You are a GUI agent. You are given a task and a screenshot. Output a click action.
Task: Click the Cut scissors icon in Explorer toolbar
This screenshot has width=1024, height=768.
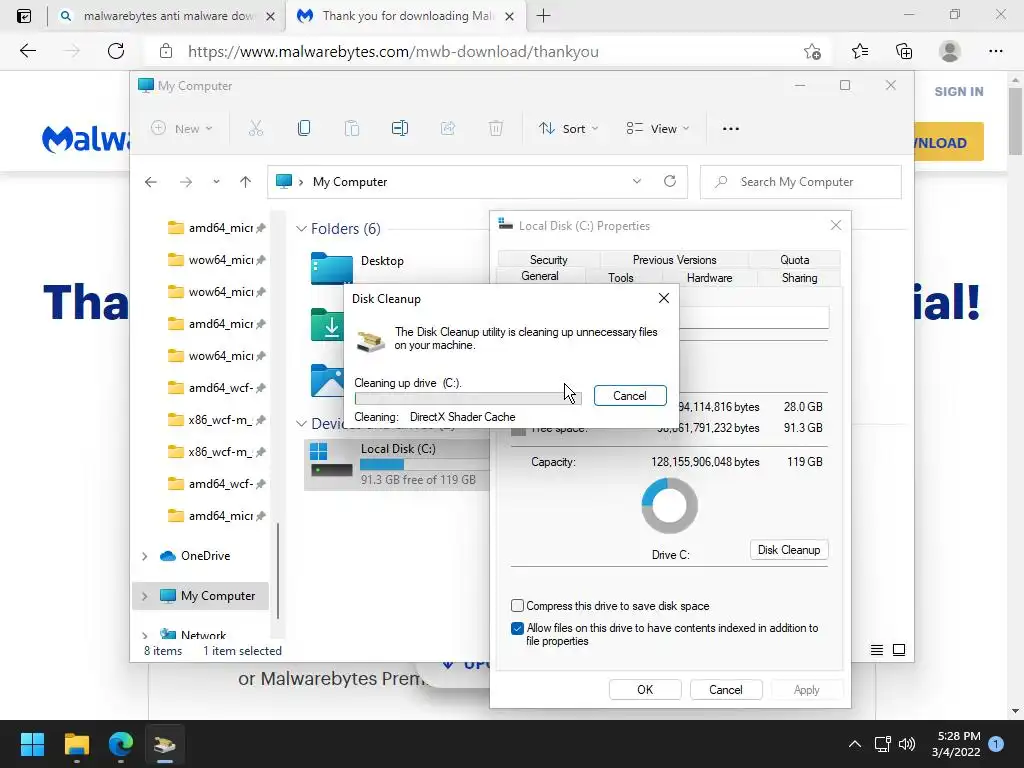255,129
